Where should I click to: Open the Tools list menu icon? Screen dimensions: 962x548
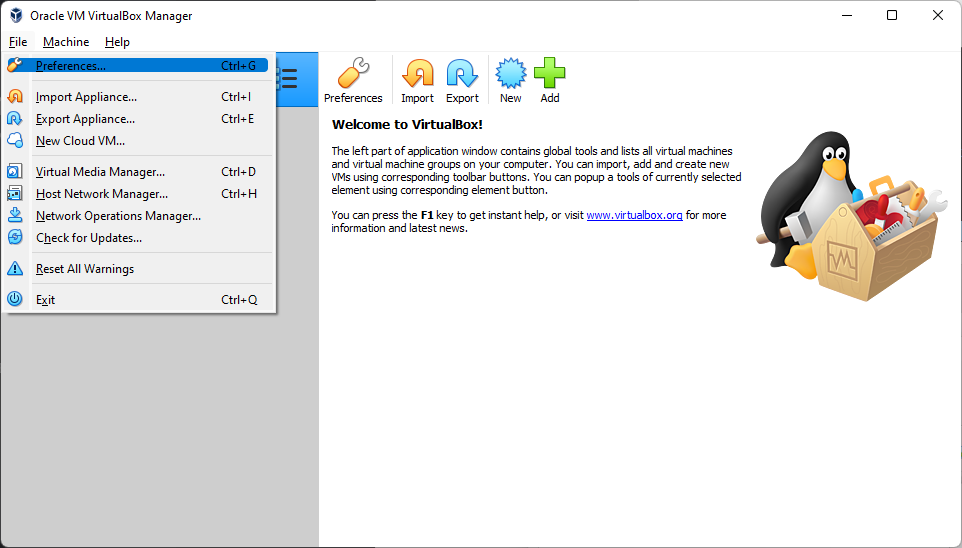(x=288, y=79)
